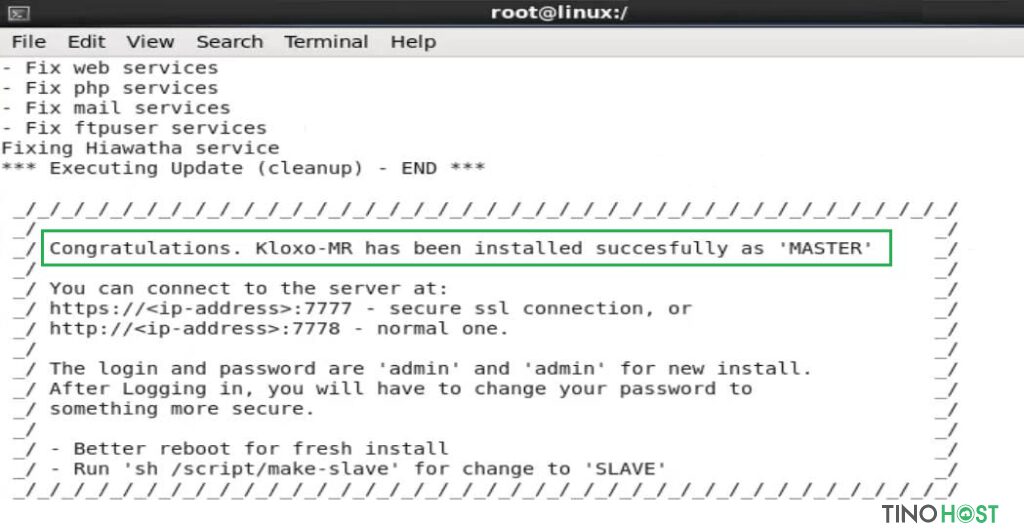
Task: Click the 'Fixing Hiawatha service' line
Action: 140,148
